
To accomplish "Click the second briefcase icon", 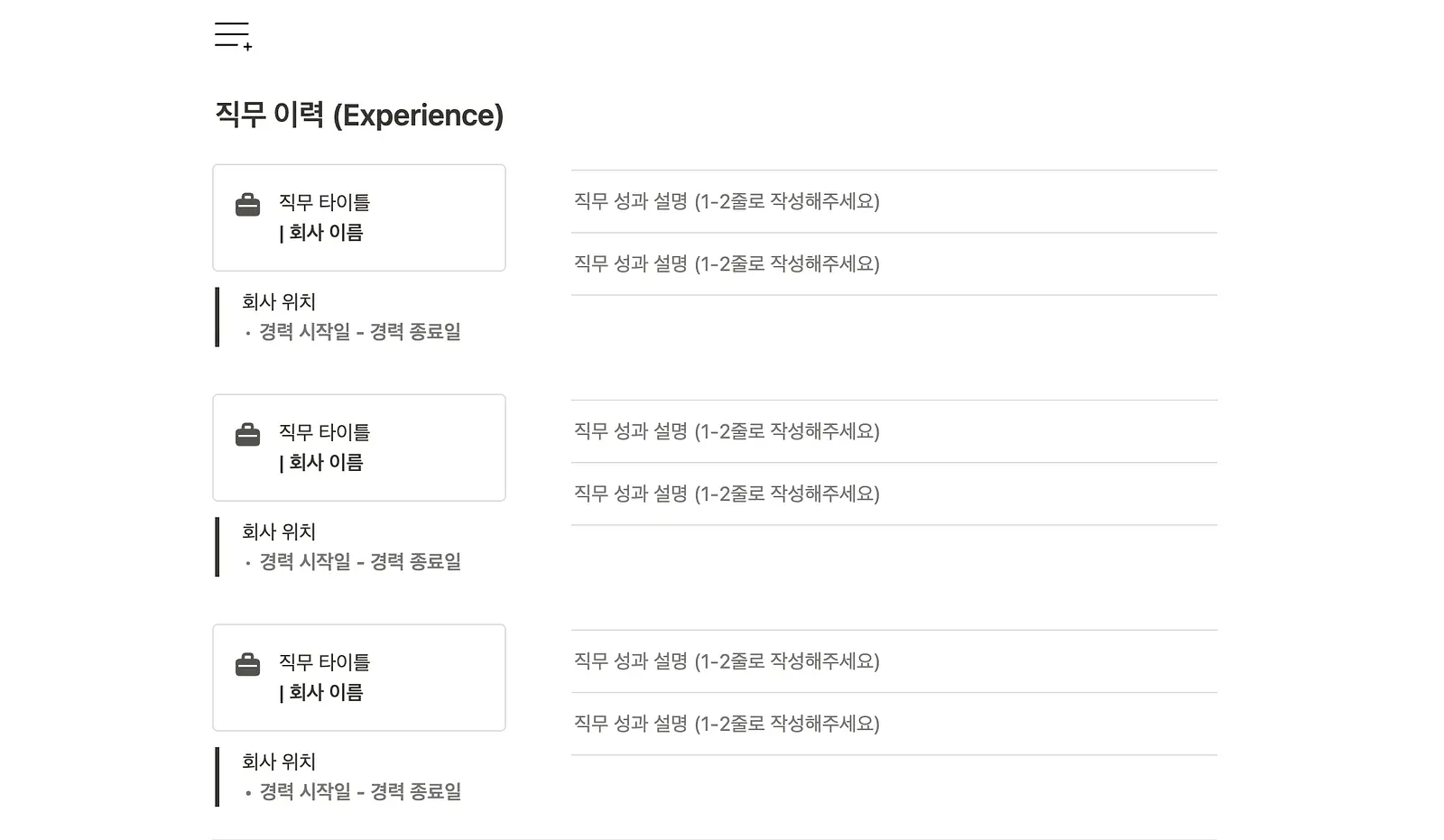I will 247,435.
